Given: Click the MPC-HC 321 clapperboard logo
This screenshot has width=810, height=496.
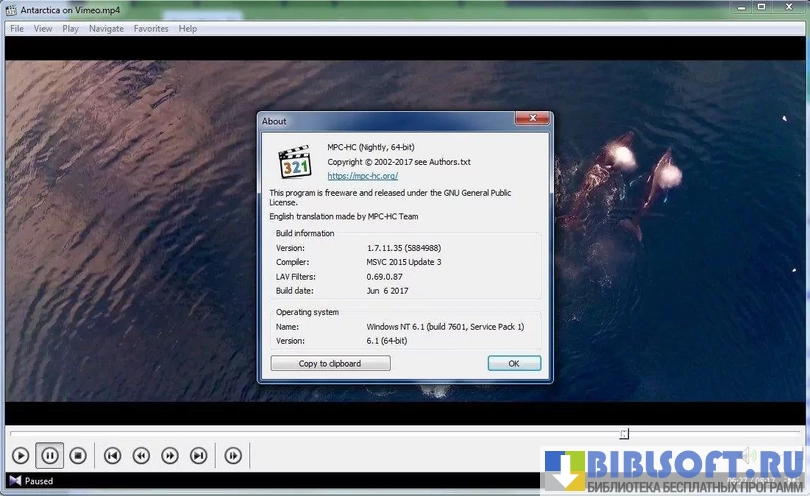Looking at the screenshot, I should (294, 162).
